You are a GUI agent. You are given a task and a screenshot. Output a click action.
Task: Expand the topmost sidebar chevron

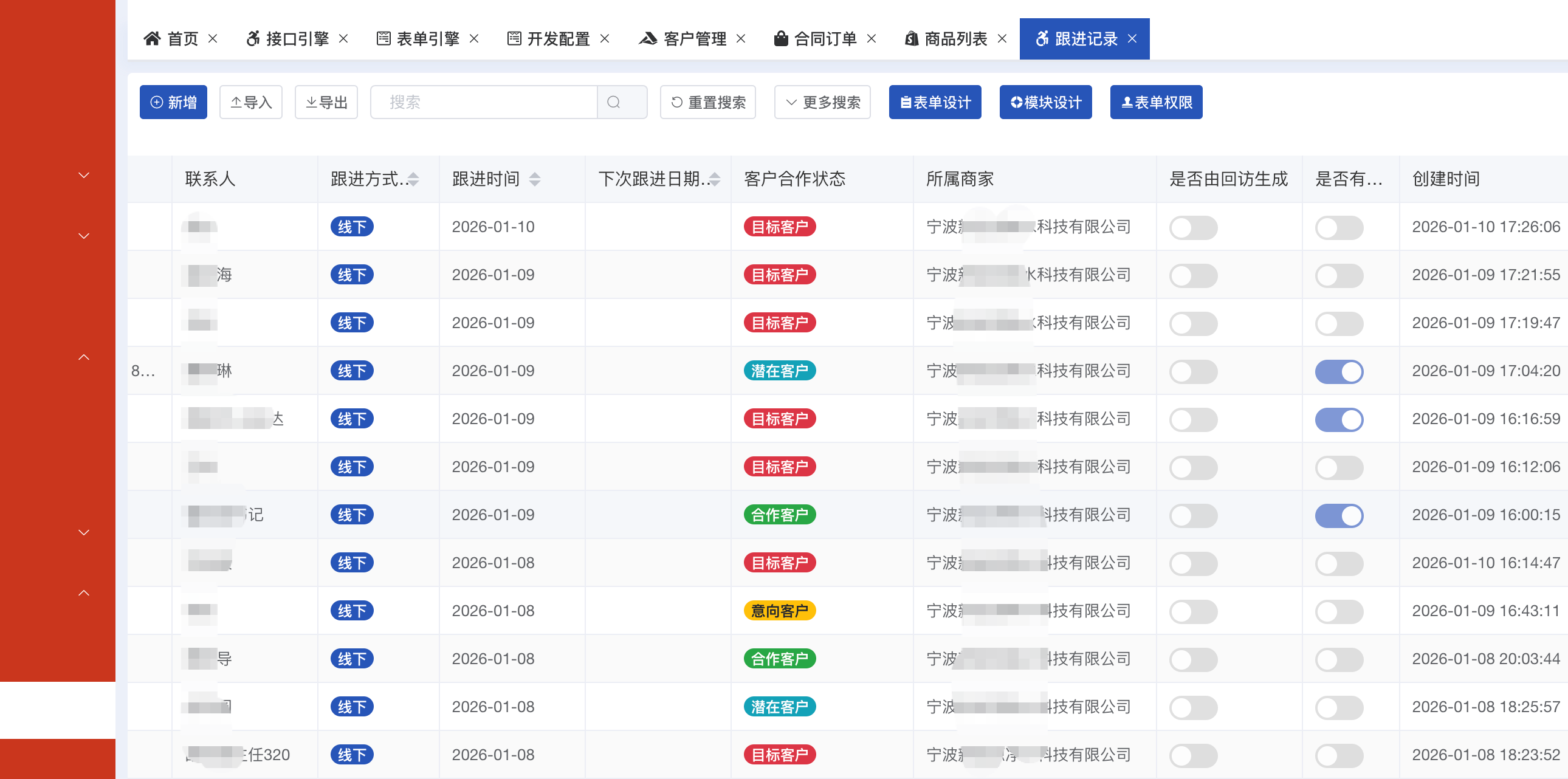click(x=84, y=175)
